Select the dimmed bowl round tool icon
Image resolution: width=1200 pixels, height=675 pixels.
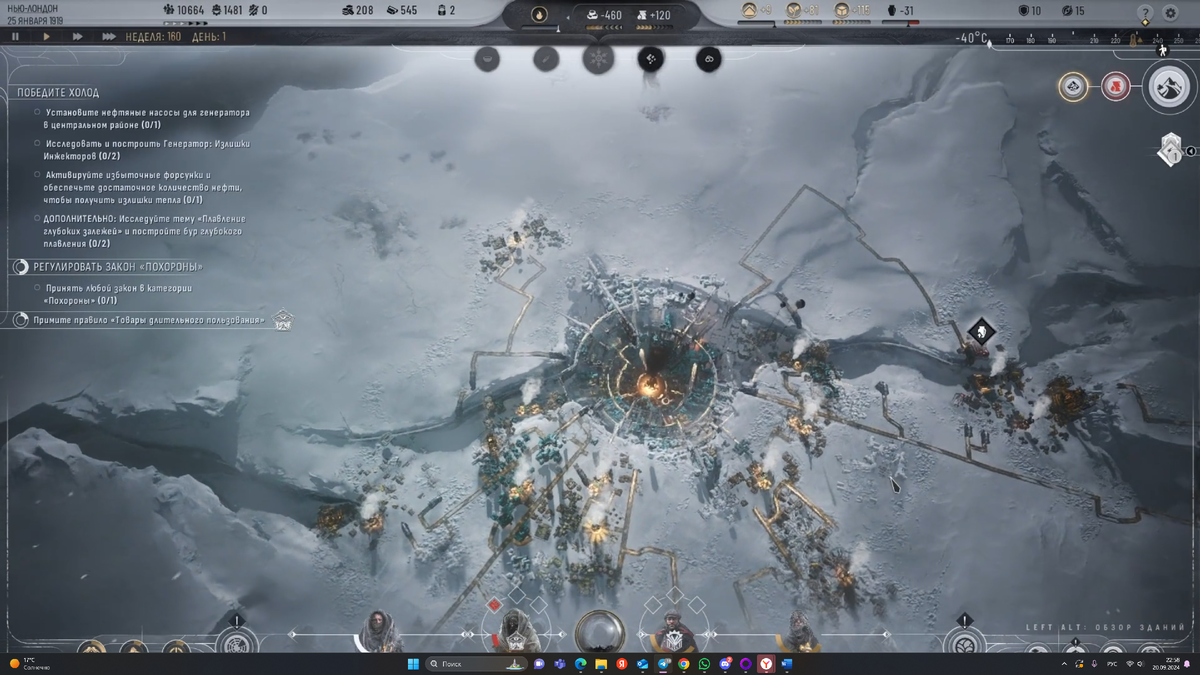point(488,59)
